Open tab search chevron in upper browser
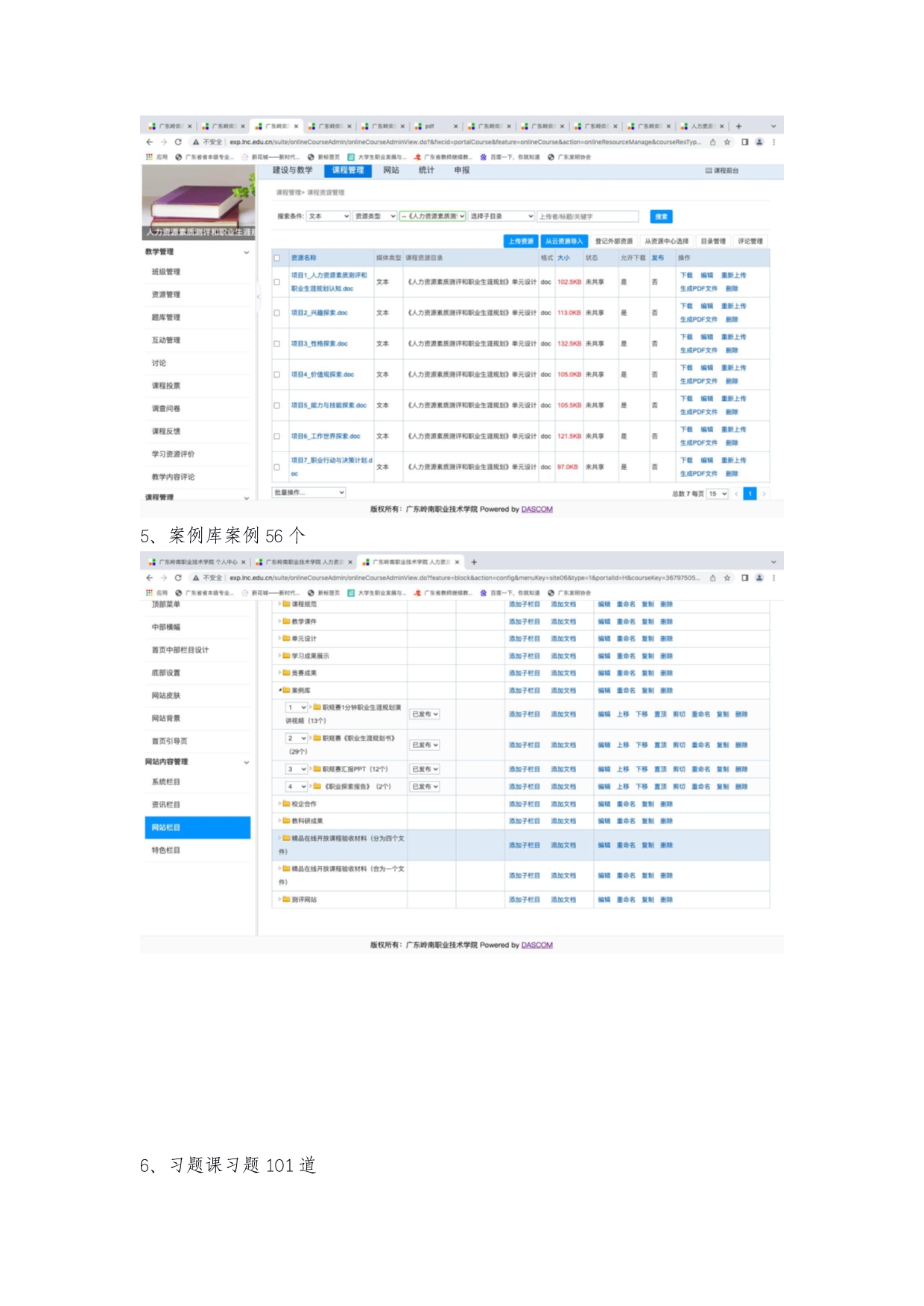924x1306 pixels. pos(773,127)
